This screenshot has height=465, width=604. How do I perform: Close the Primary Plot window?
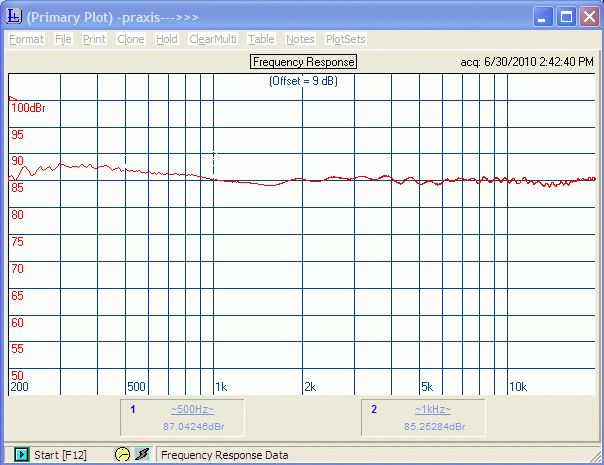(x=589, y=17)
